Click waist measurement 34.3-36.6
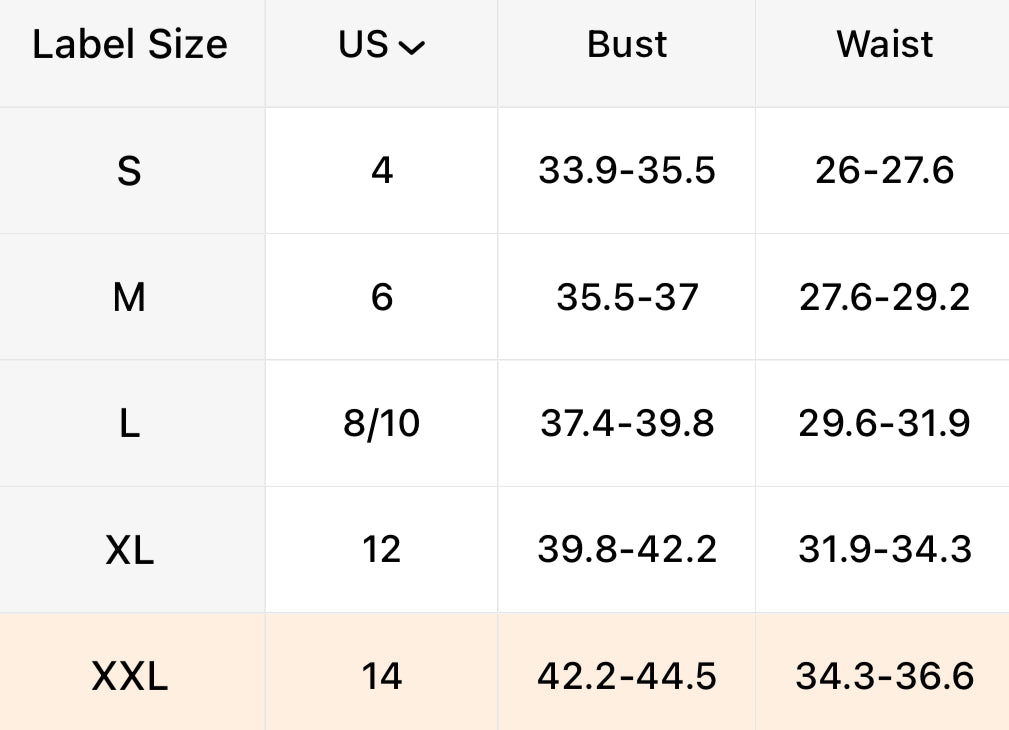Viewport: 1009px width, 730px height. tap(885, 677)
